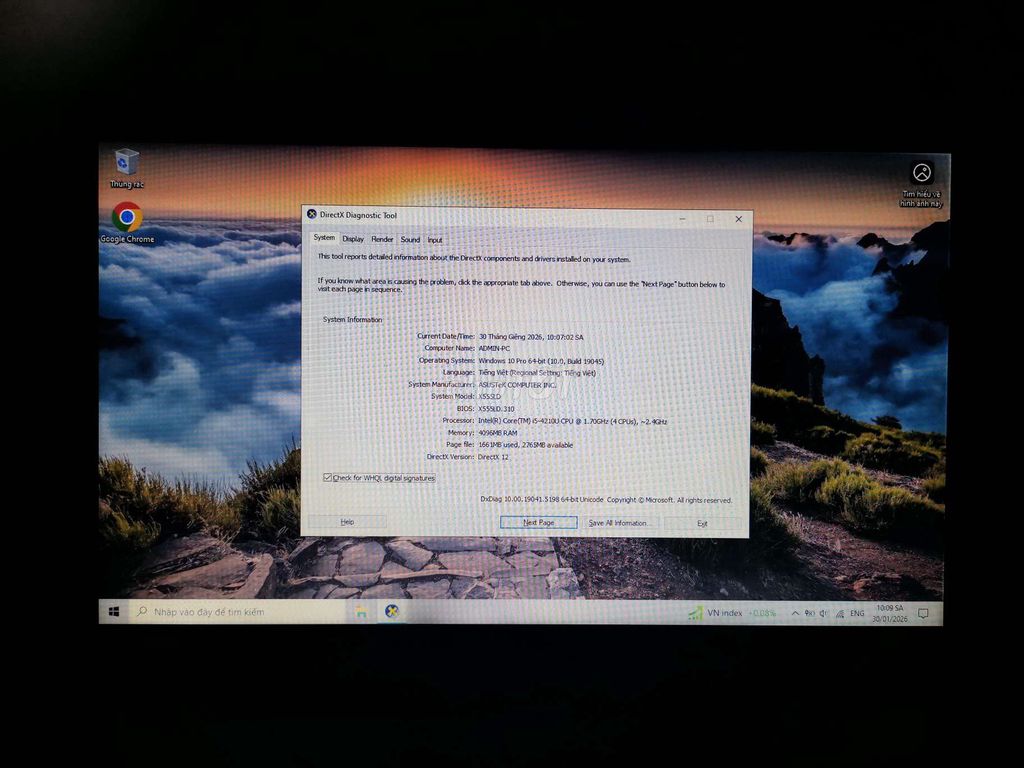Click the spotlight picture info icon on desktop

[921, 173]
